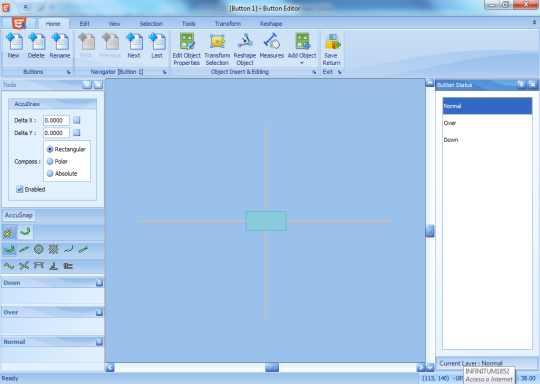Viewport: 540px width, 384px height.
Task: Open the Transform ribbon tab
Action: pos(228,24)
